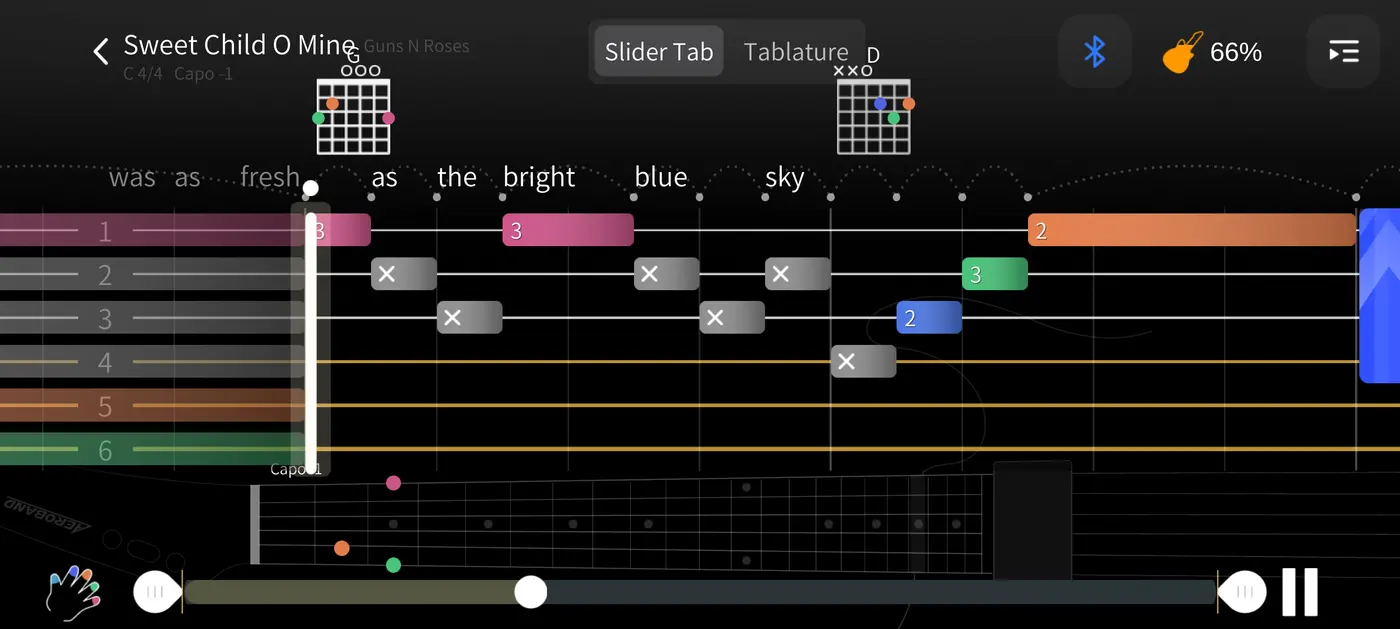The width and height of the screenshot is (1400, 629).
Task: Tap the Bluetooth connection icon
Action: point(1095,52)
